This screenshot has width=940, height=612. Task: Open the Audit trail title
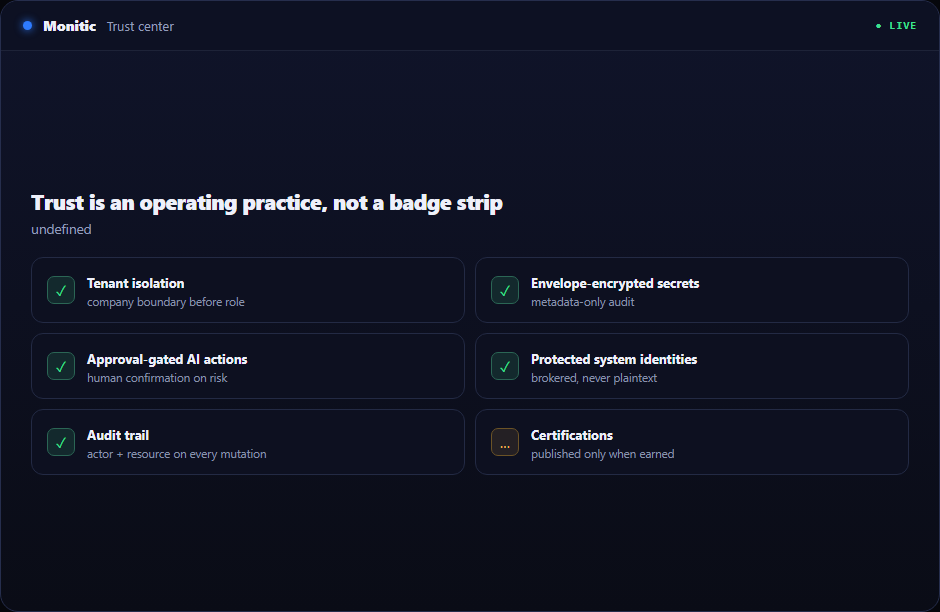pyautogui.click(x=118, y=435)
